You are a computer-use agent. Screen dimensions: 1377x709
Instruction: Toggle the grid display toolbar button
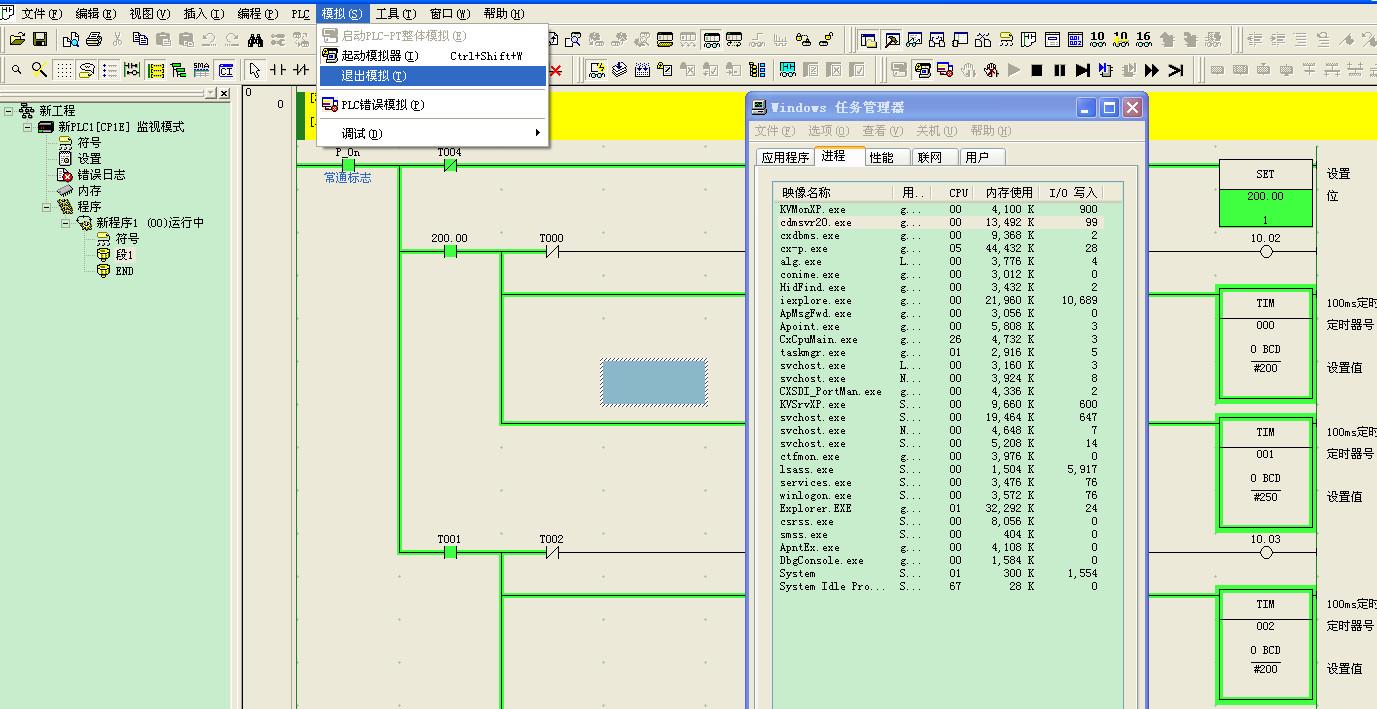click(x=63, y=70)
